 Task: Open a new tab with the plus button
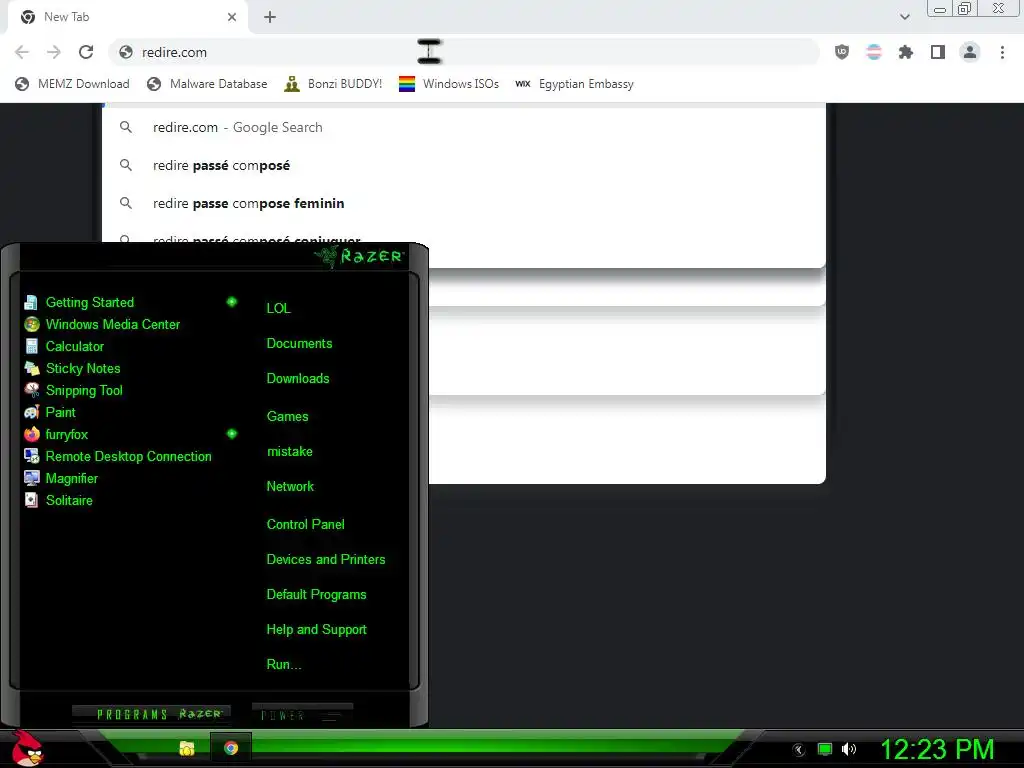[270, 17]
